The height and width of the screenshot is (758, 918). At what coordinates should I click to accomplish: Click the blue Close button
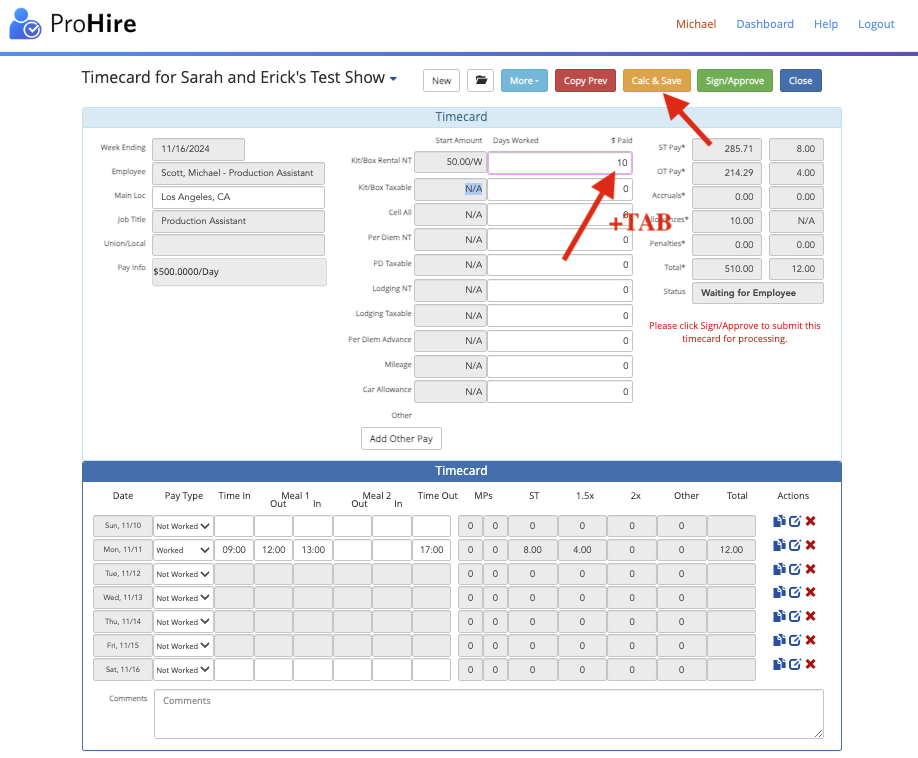(800, 81)
